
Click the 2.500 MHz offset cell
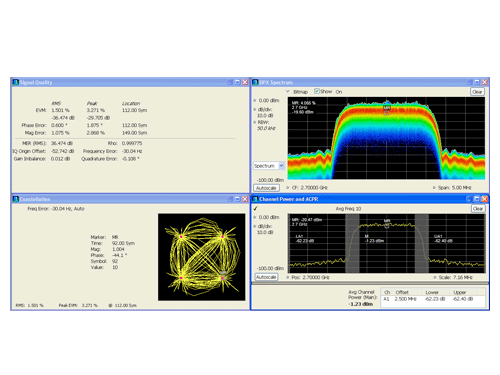(406, 299)
